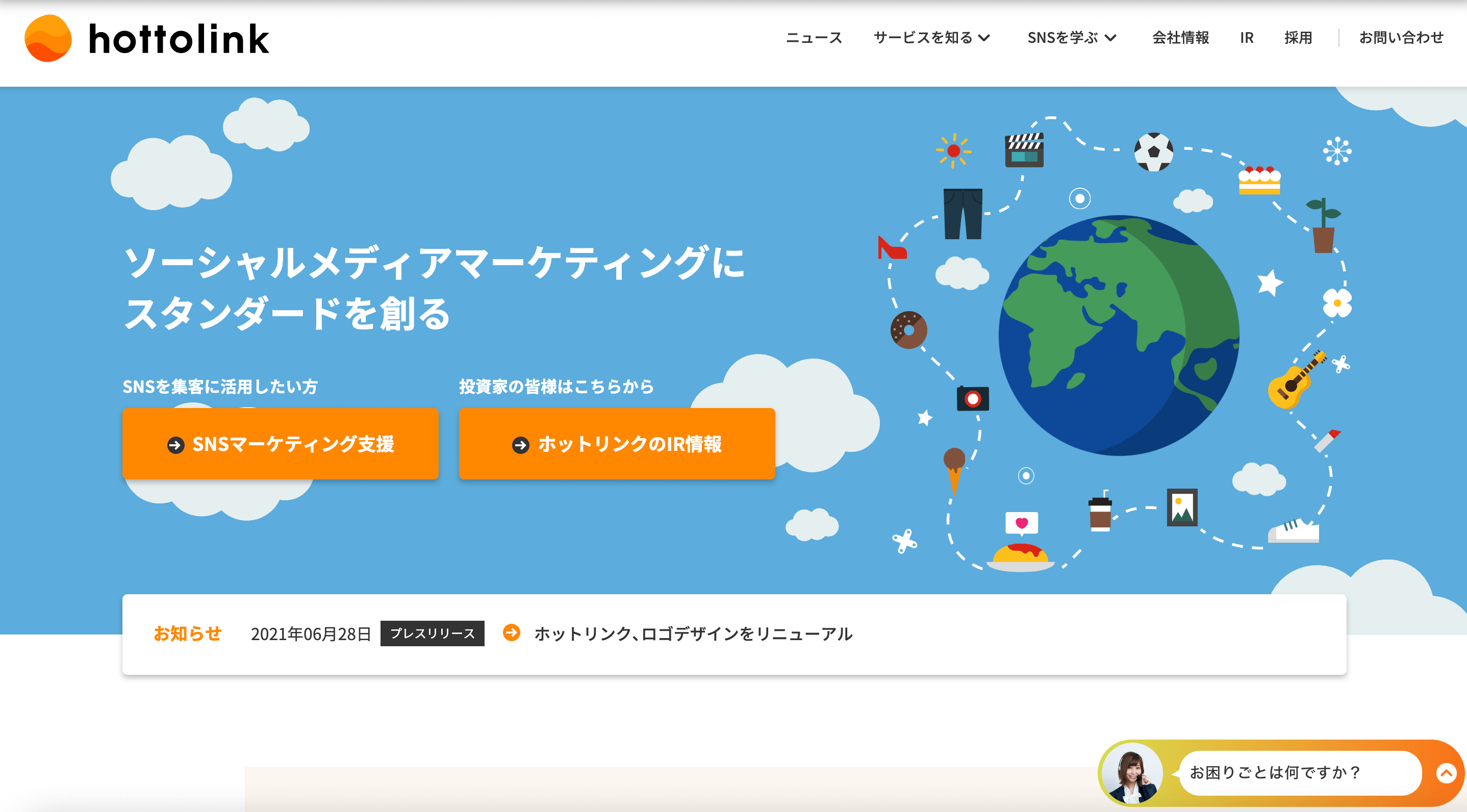Click the arrow icon in ホットリンクのIR情報 button
The width and height of the screenshot is (1467, 812).
click(520, 445)
